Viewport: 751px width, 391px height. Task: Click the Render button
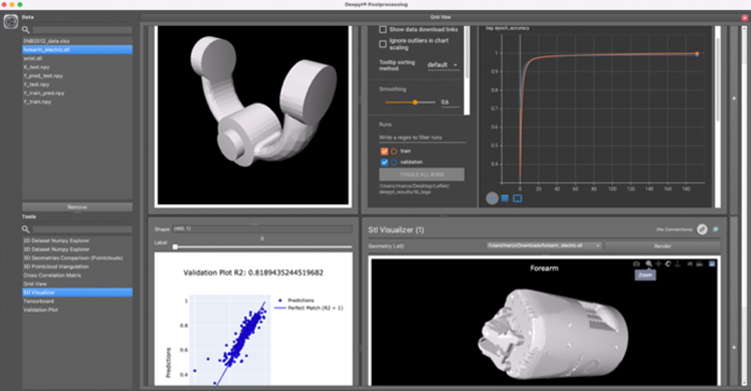(x=662, y=246)
